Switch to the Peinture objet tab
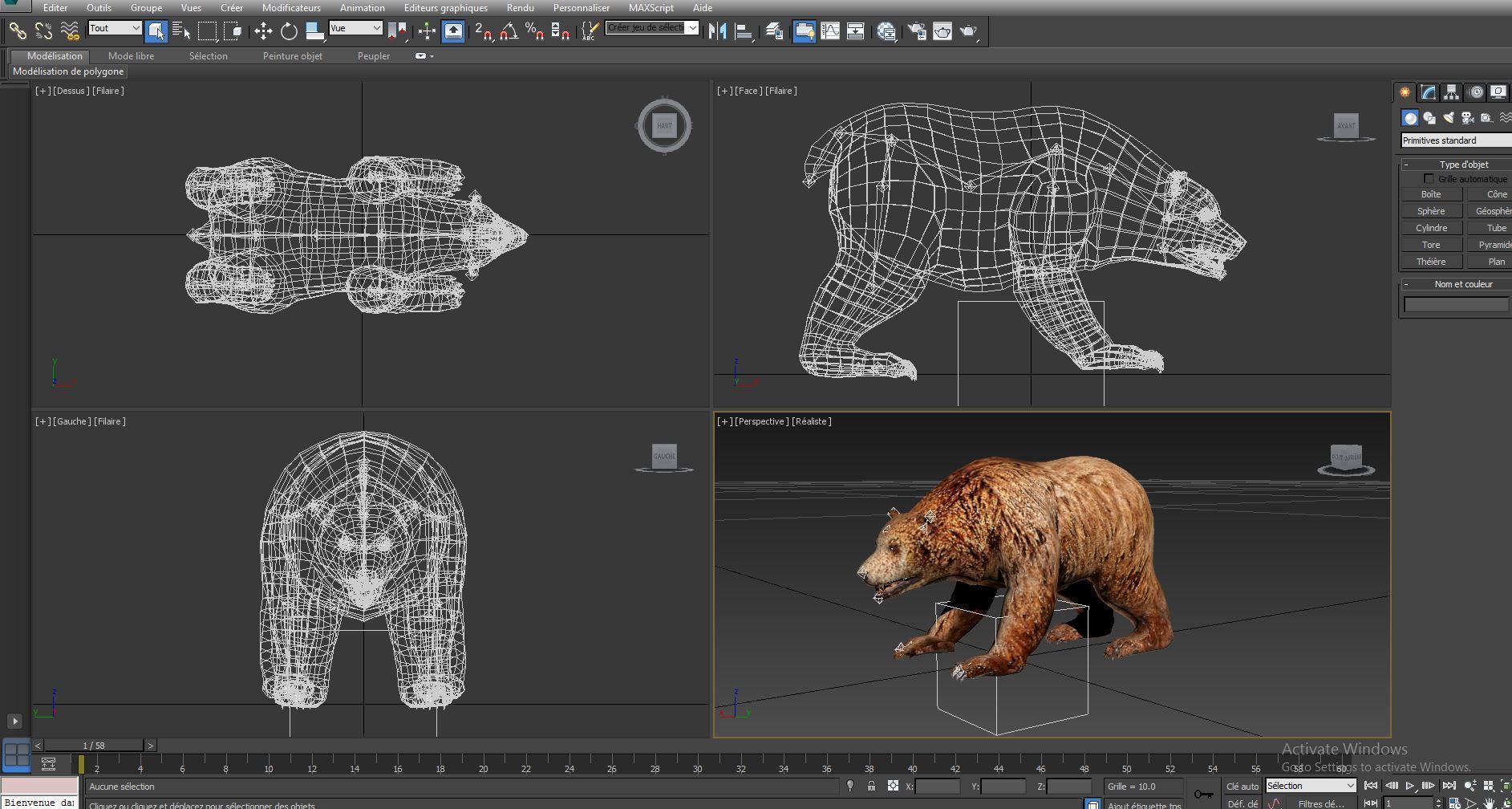The image size is (1512, 809). (293, 56)
